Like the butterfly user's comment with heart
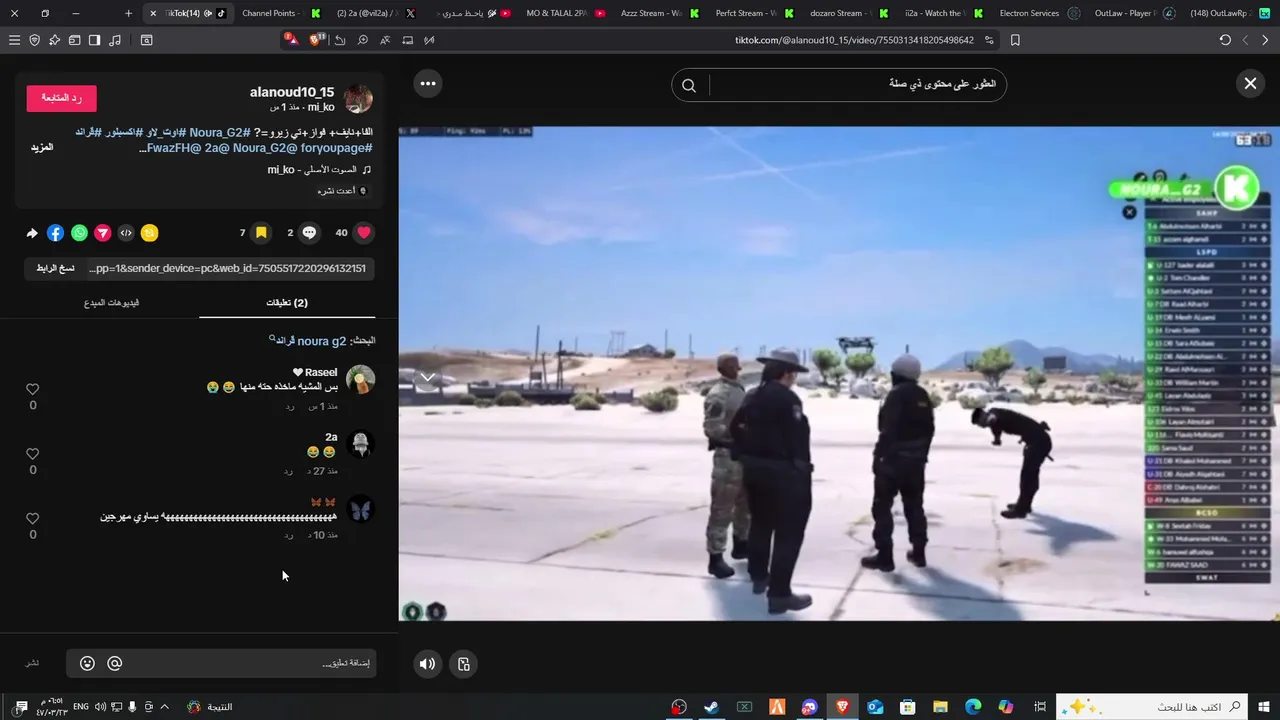Viewport: 1280px width, 720px height. pos(32,519)
